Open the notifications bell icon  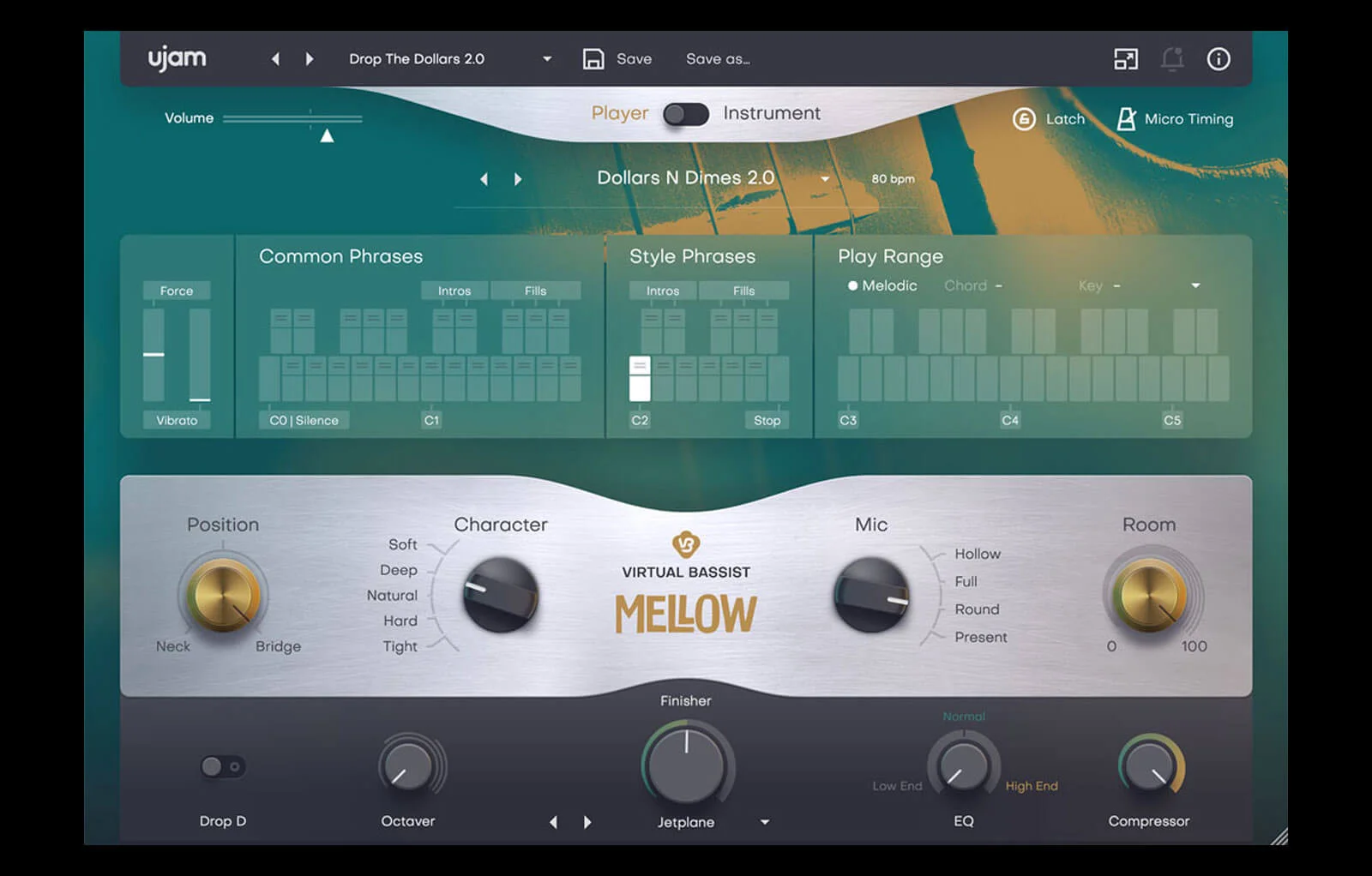[x=1171, y=59]
